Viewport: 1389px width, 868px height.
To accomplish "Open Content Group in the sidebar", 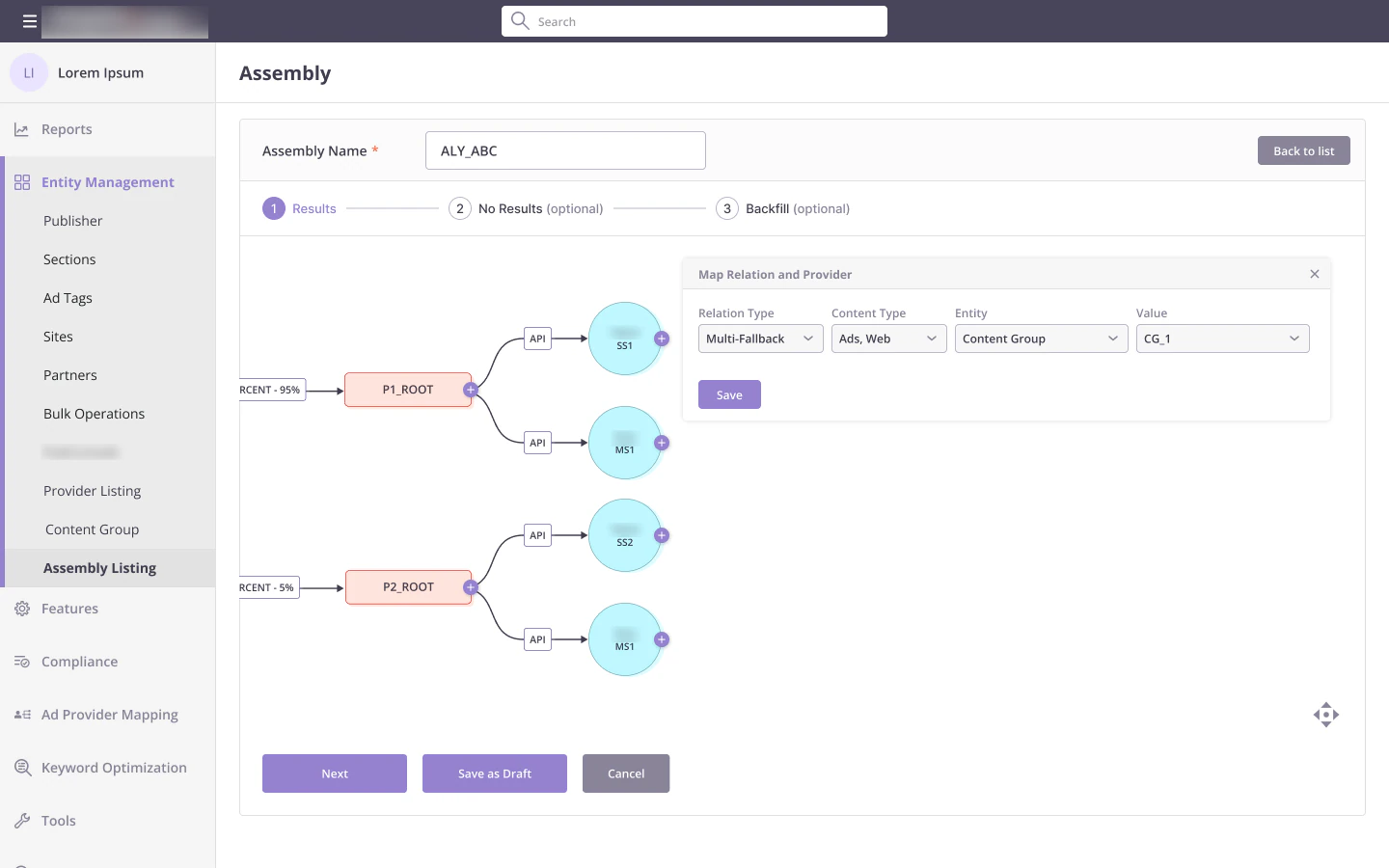I will (93, 529).
